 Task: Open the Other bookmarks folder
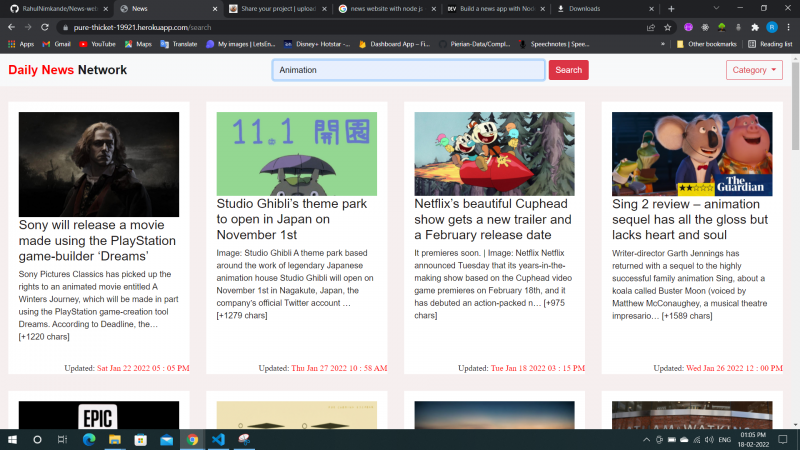(707, 44)
